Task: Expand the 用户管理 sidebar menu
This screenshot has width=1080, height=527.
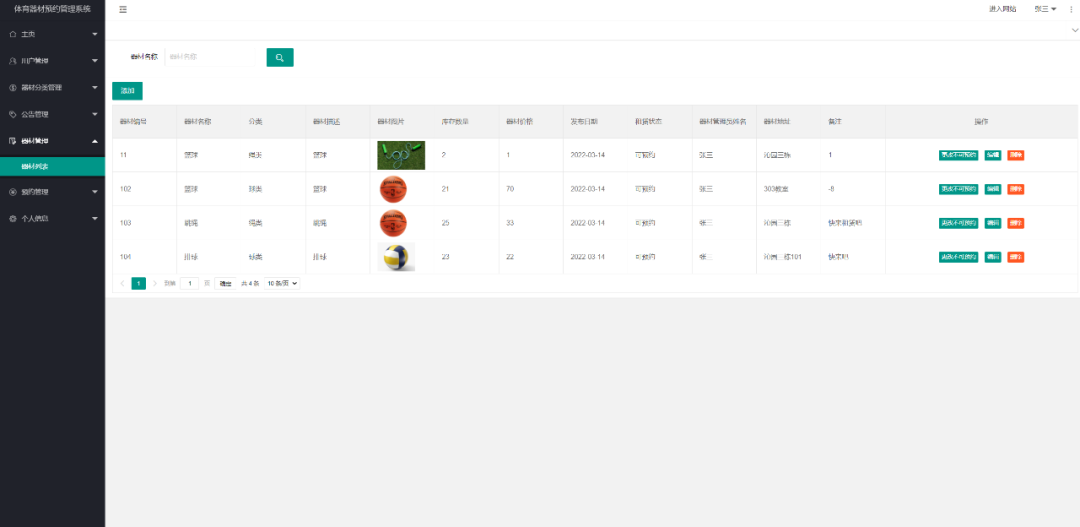Action: click(x=52, y=61)
